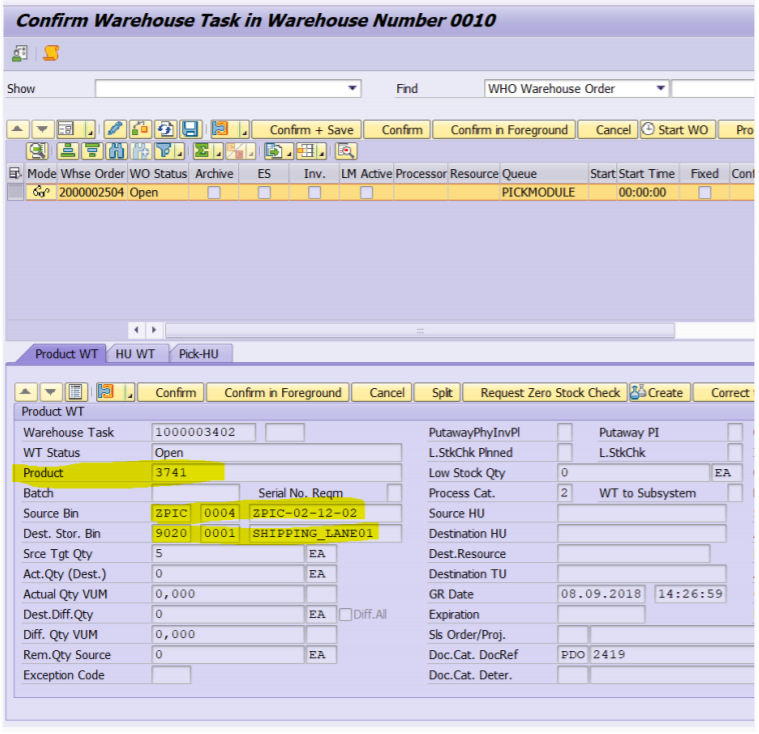The image size is (759, 734).
Task: Expand the filter icon dropdown arrow
Action: (180, 152)
